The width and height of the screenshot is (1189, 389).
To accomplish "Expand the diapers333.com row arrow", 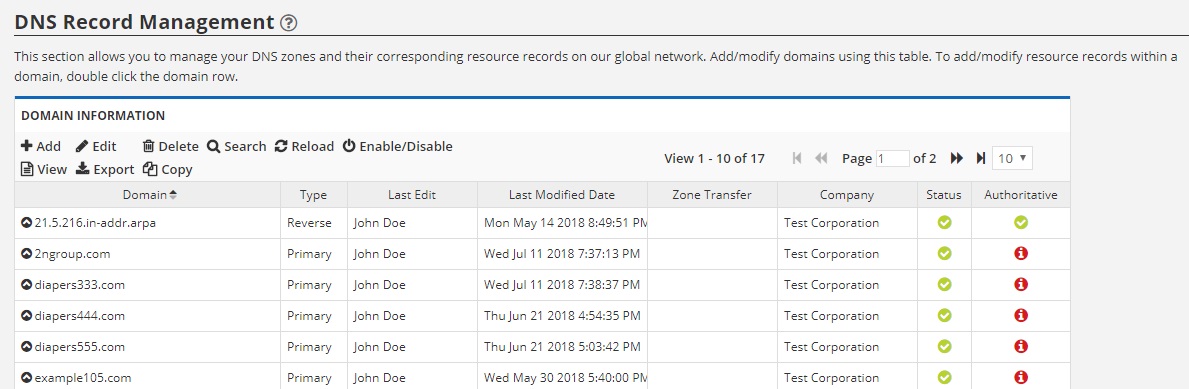I will point(27,285).
